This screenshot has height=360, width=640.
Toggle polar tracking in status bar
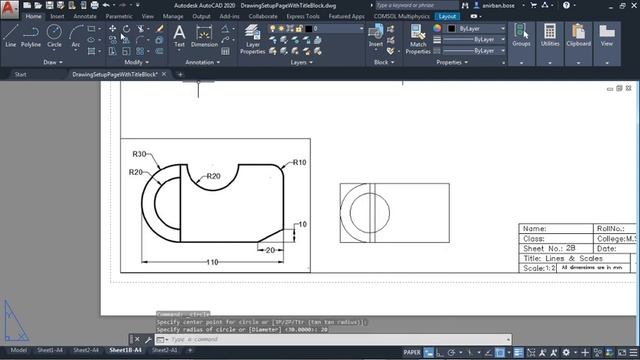point(451,353)
